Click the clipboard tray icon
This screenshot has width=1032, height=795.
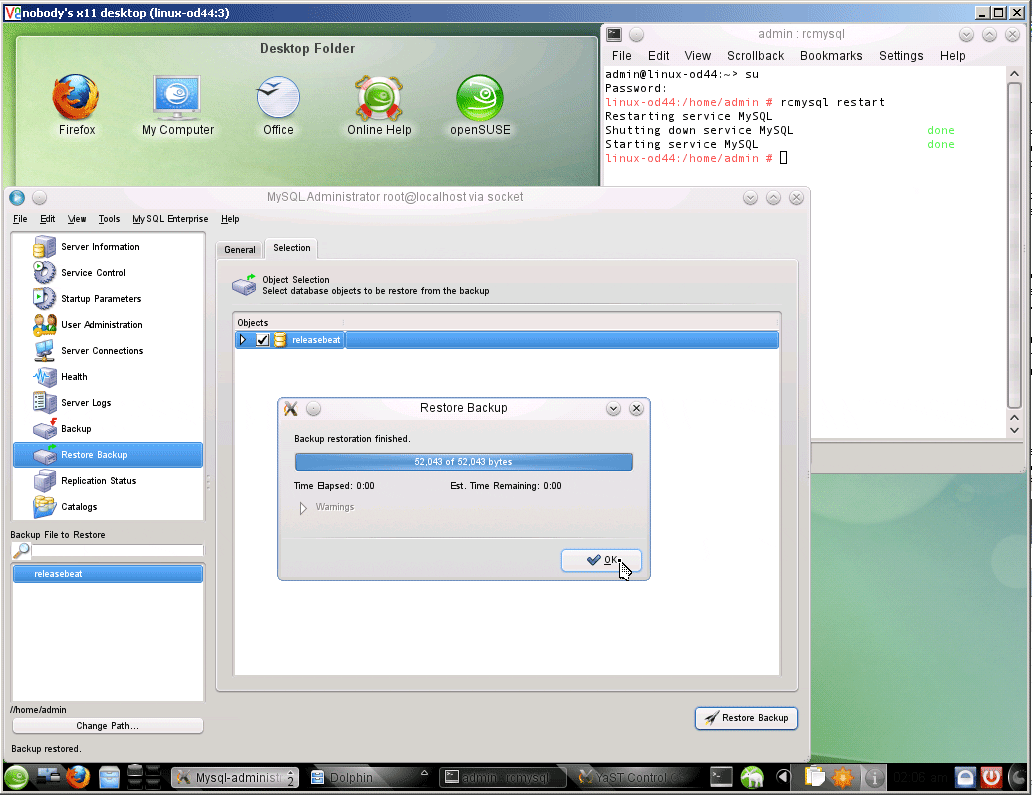tap(814, 777)
